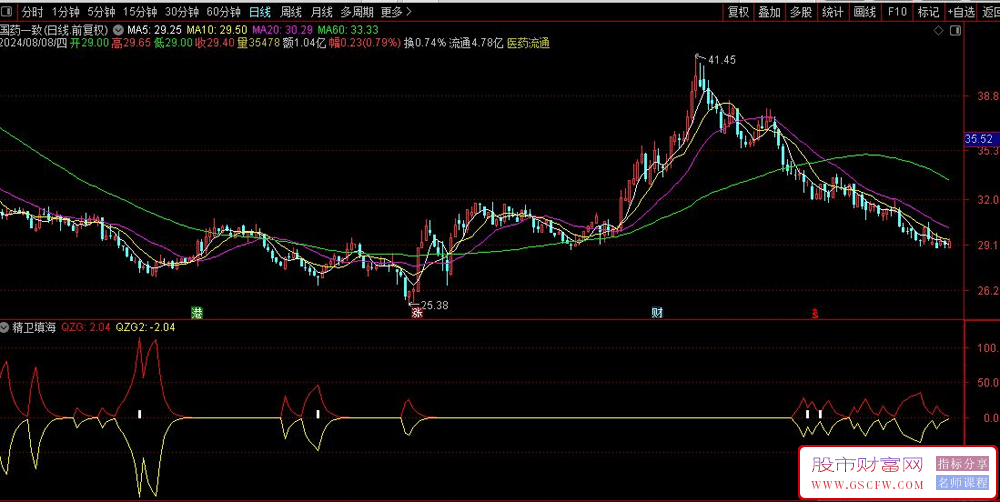1000x502 pixels.
Task: Open the 涨 event marker on the chart
Action: [x=417, y=313]
